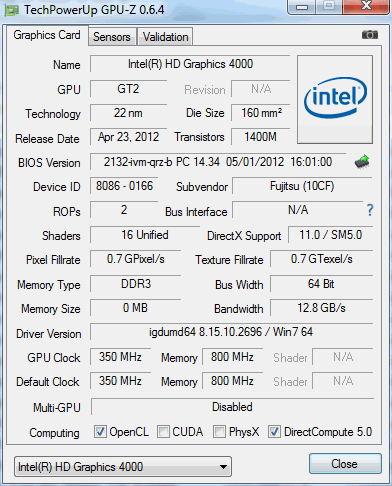Click the Intel vendor logo

(x=335, y=99)
